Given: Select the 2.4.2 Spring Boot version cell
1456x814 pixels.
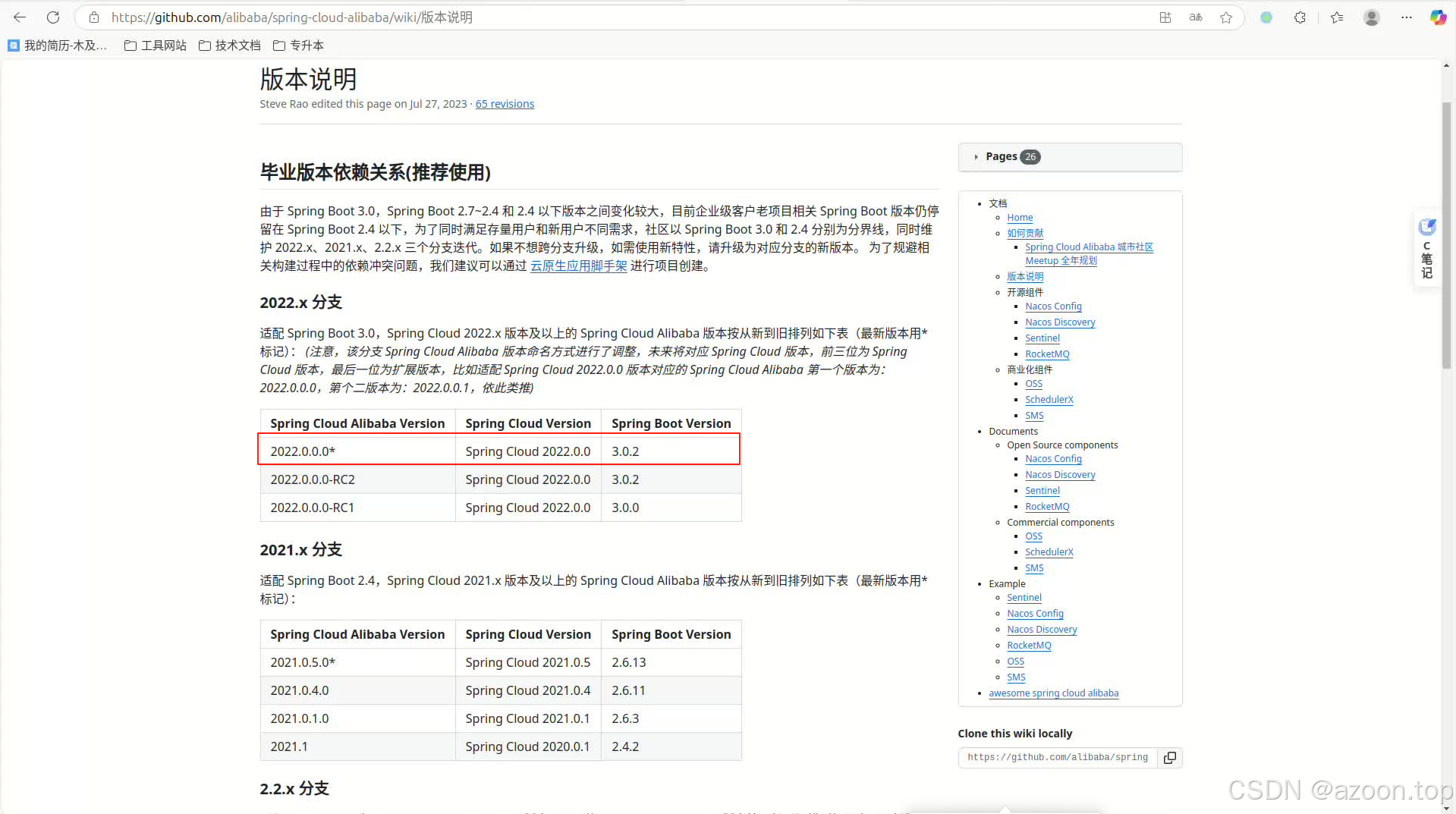Looking at the screenshot, I should 671,746.
